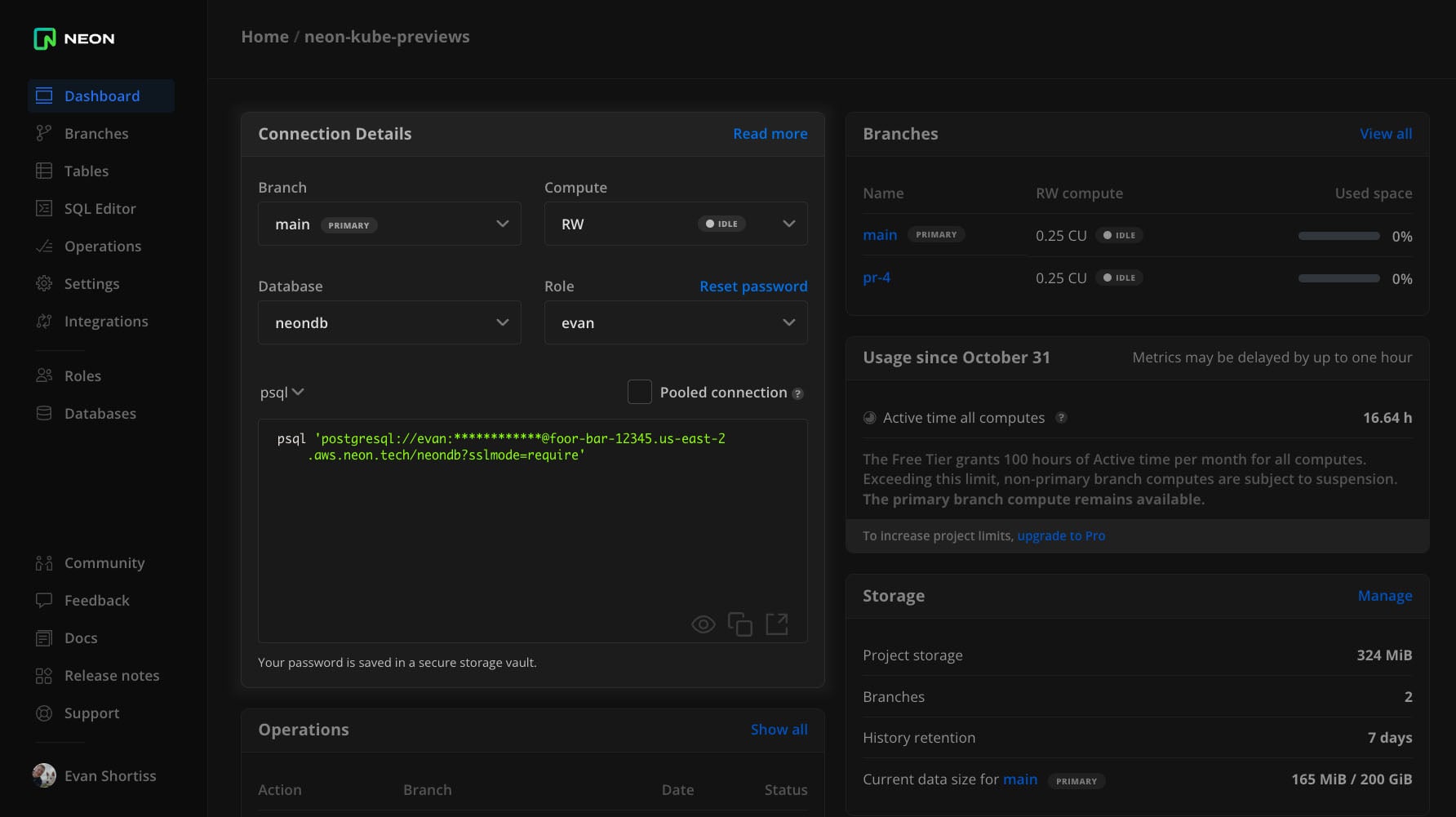1456x817 pixels.
Task: Go to Branches in sidebar
Action: (96, 134)
